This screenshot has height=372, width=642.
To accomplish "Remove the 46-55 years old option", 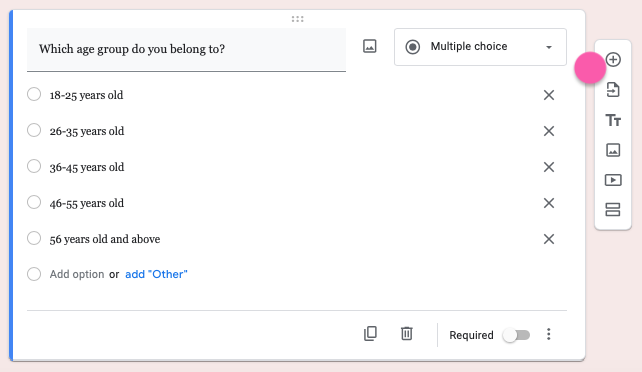I will pyautogui.click(x=549, y=203).
